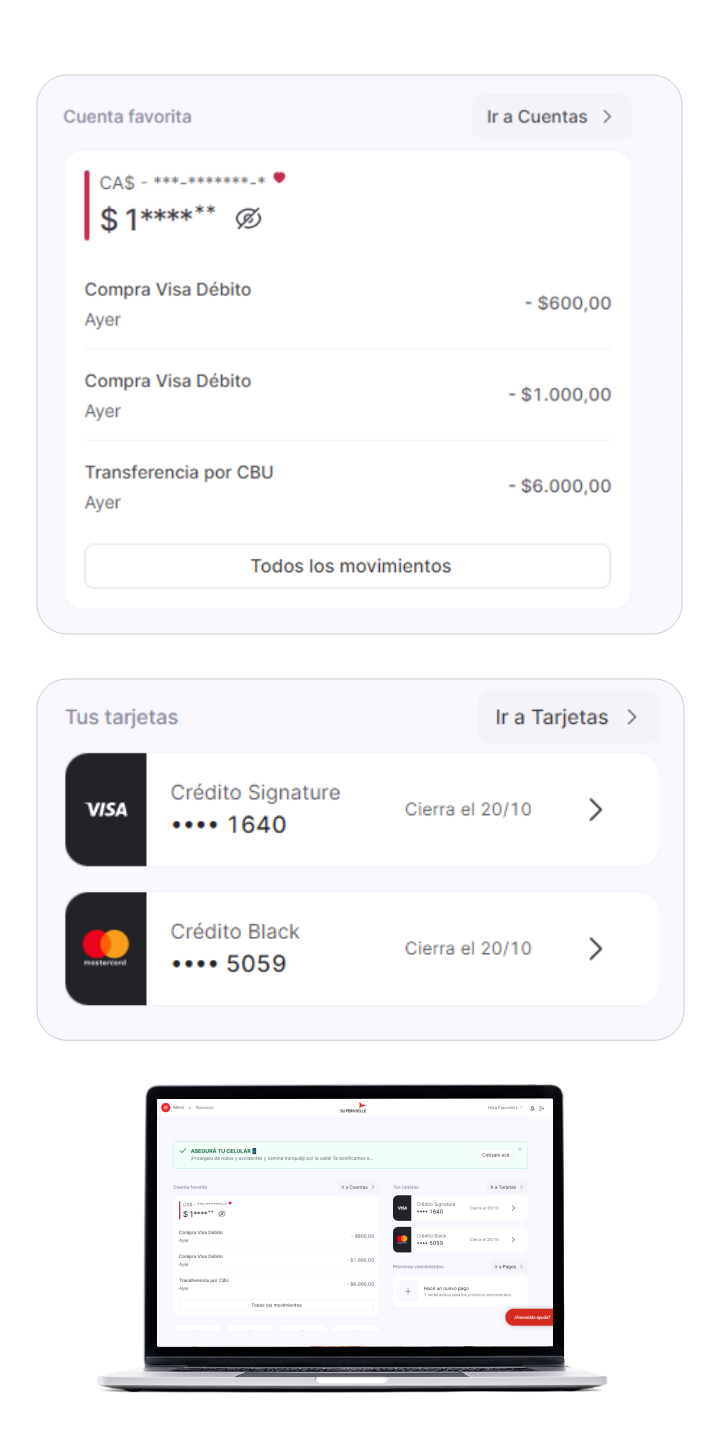The height and width of the screenshot is (1444, 720).
Task: Expand enlarged Crédito Black 5059 card chevron
Action: click(x=596, y=948)
